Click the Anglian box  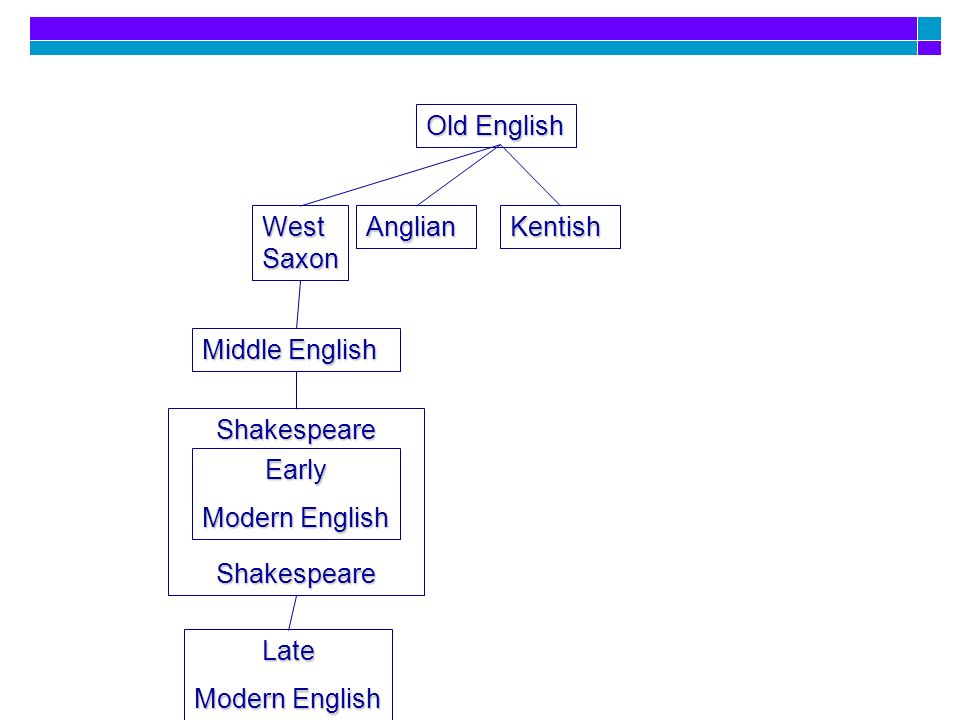(x=416, y=227)
